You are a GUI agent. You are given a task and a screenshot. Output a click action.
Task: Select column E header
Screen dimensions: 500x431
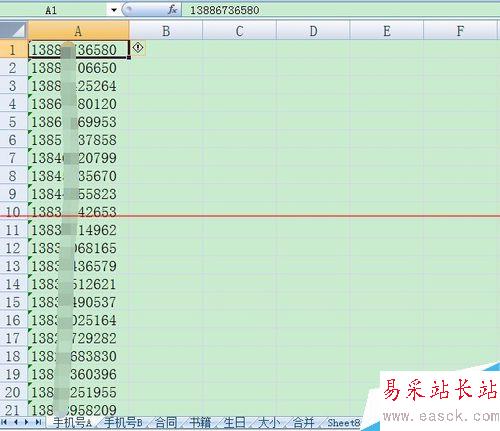387,31
